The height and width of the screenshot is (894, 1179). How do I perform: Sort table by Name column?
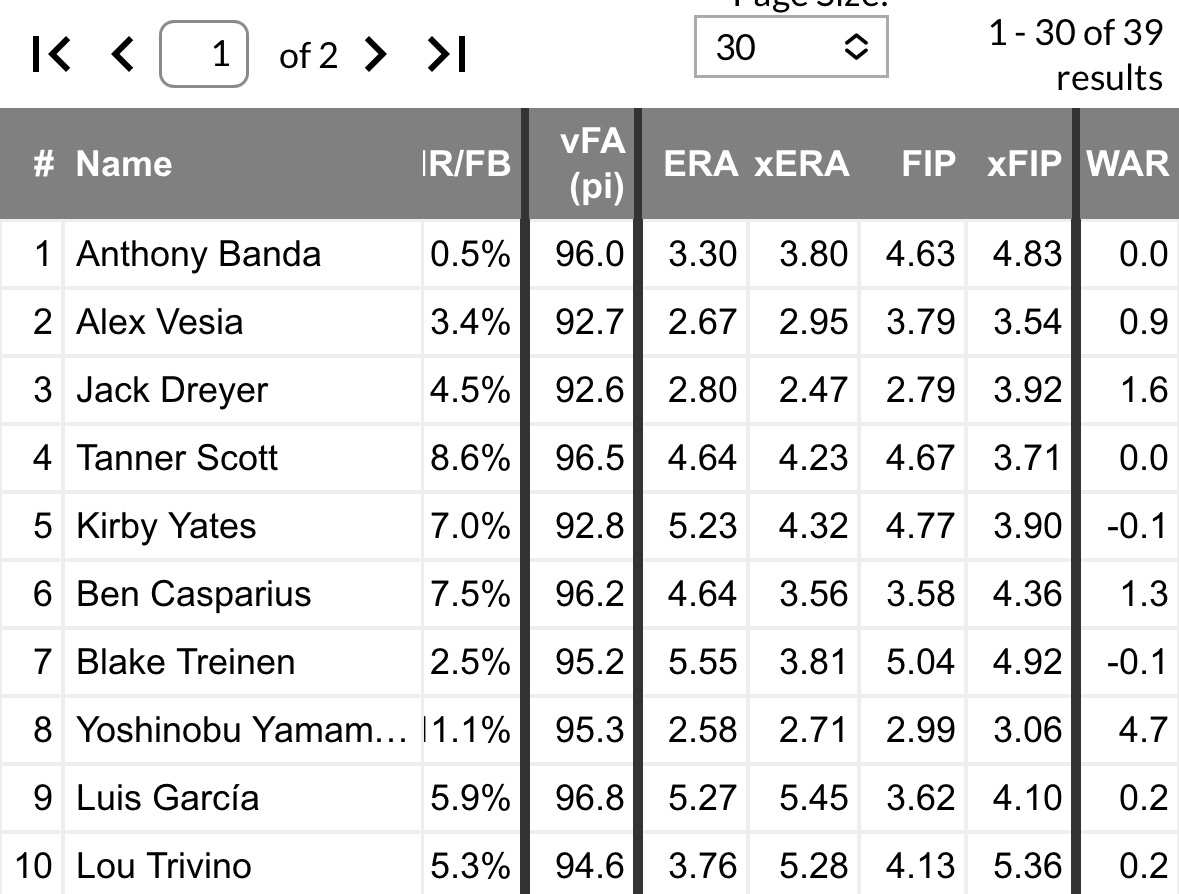[x=124, y=164]
